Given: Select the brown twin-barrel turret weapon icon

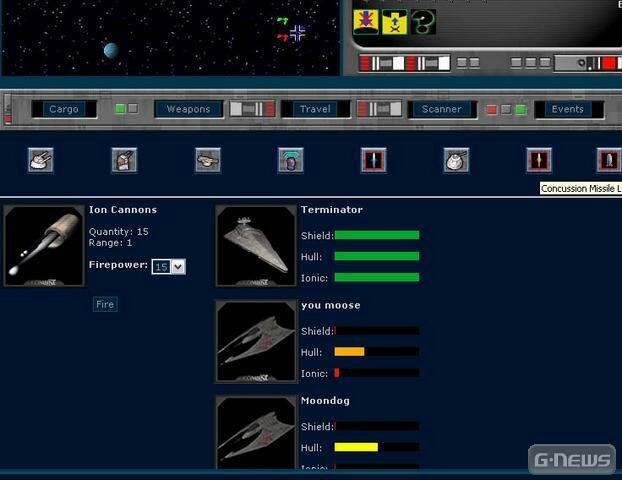Looking at the screenshot, I should 124,160.
